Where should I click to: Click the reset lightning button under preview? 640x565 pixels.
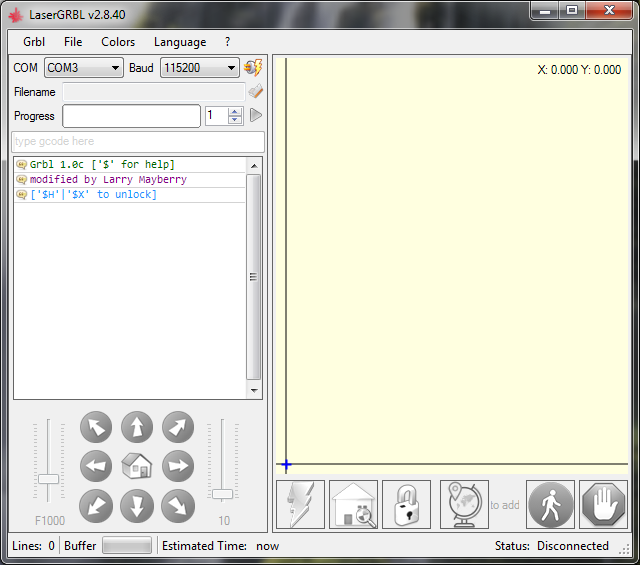pos(301,504)
